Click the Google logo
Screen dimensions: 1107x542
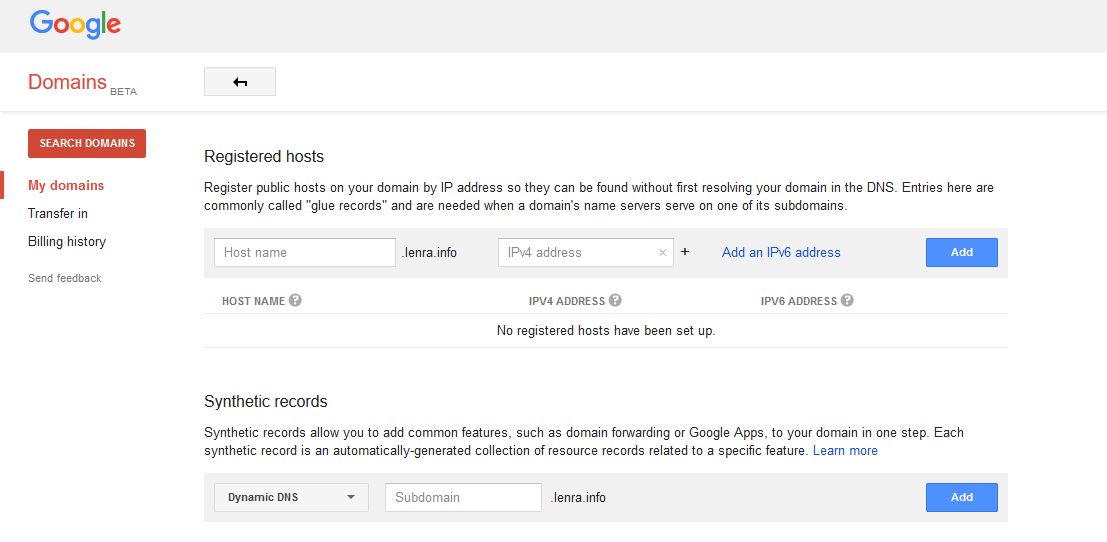75,24
